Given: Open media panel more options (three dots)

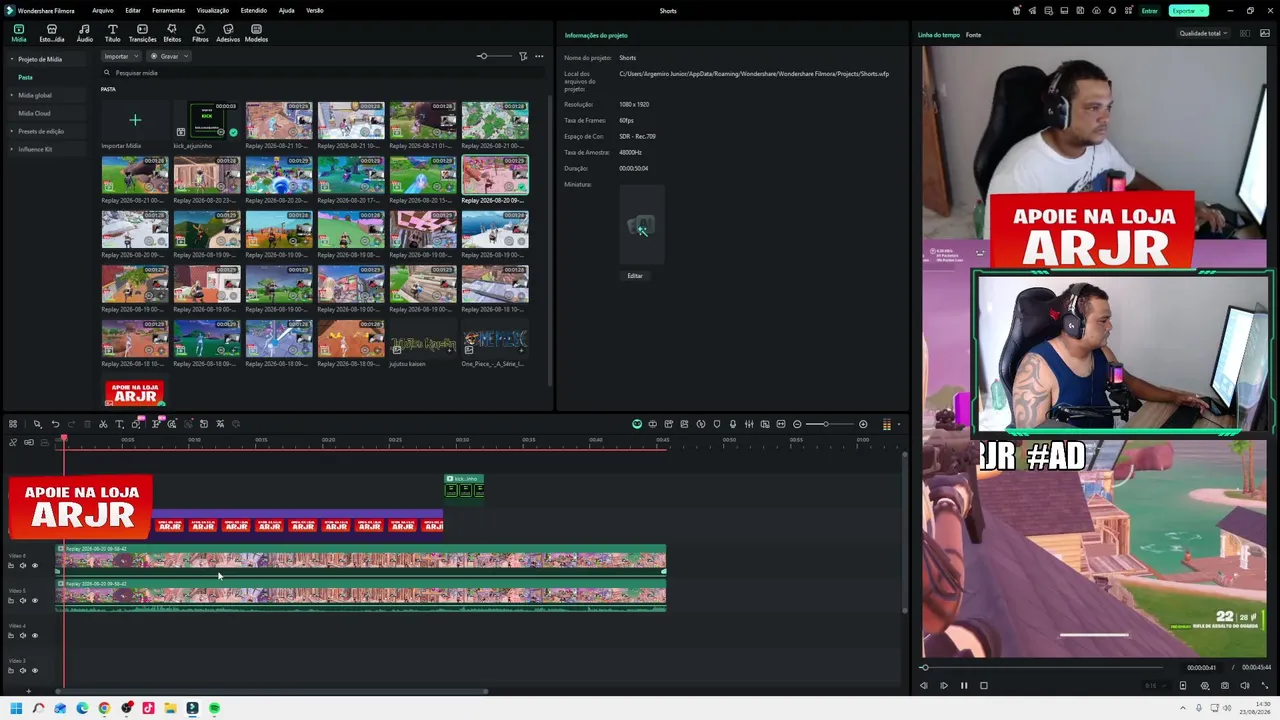Looking at the screenshot, I should click(x=539, y=56).
